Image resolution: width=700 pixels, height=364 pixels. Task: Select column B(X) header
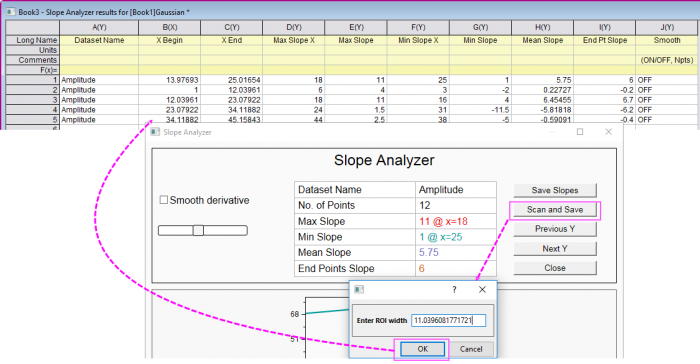tap(170, 27)
